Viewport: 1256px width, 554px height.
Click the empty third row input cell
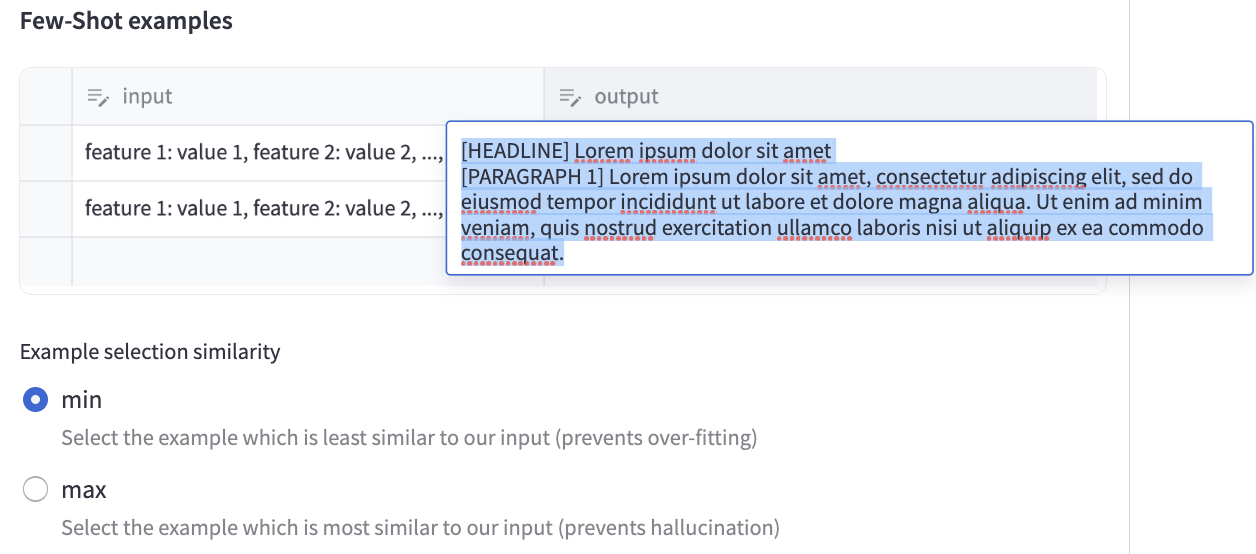(300, 262)
